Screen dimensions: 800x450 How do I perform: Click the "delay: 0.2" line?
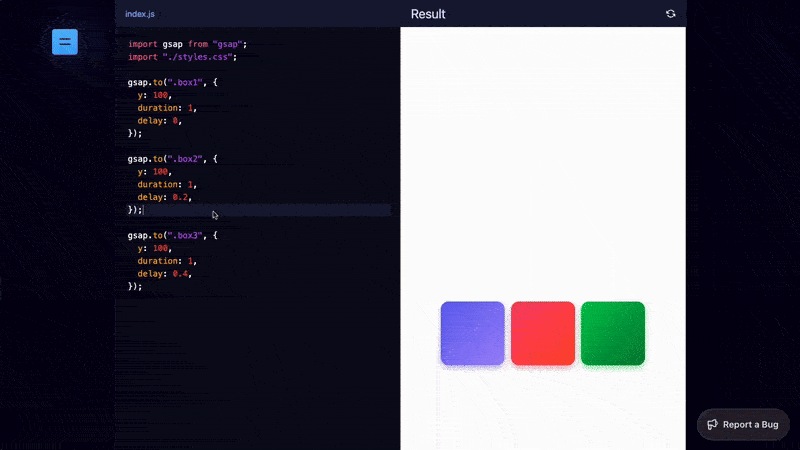click(164, 197)
